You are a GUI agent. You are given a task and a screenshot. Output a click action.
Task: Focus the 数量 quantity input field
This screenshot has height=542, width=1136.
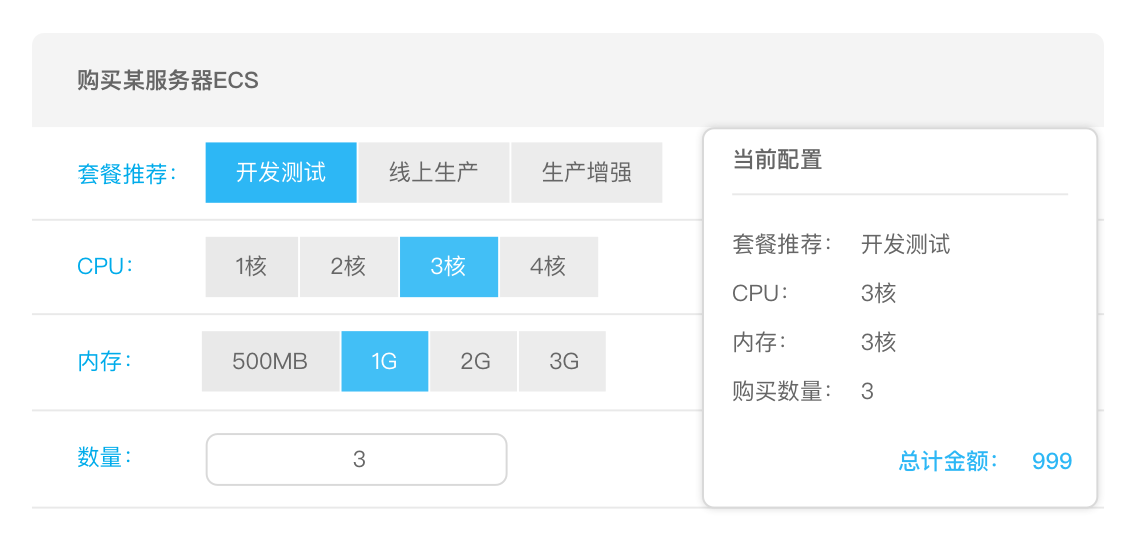point(357,459)
